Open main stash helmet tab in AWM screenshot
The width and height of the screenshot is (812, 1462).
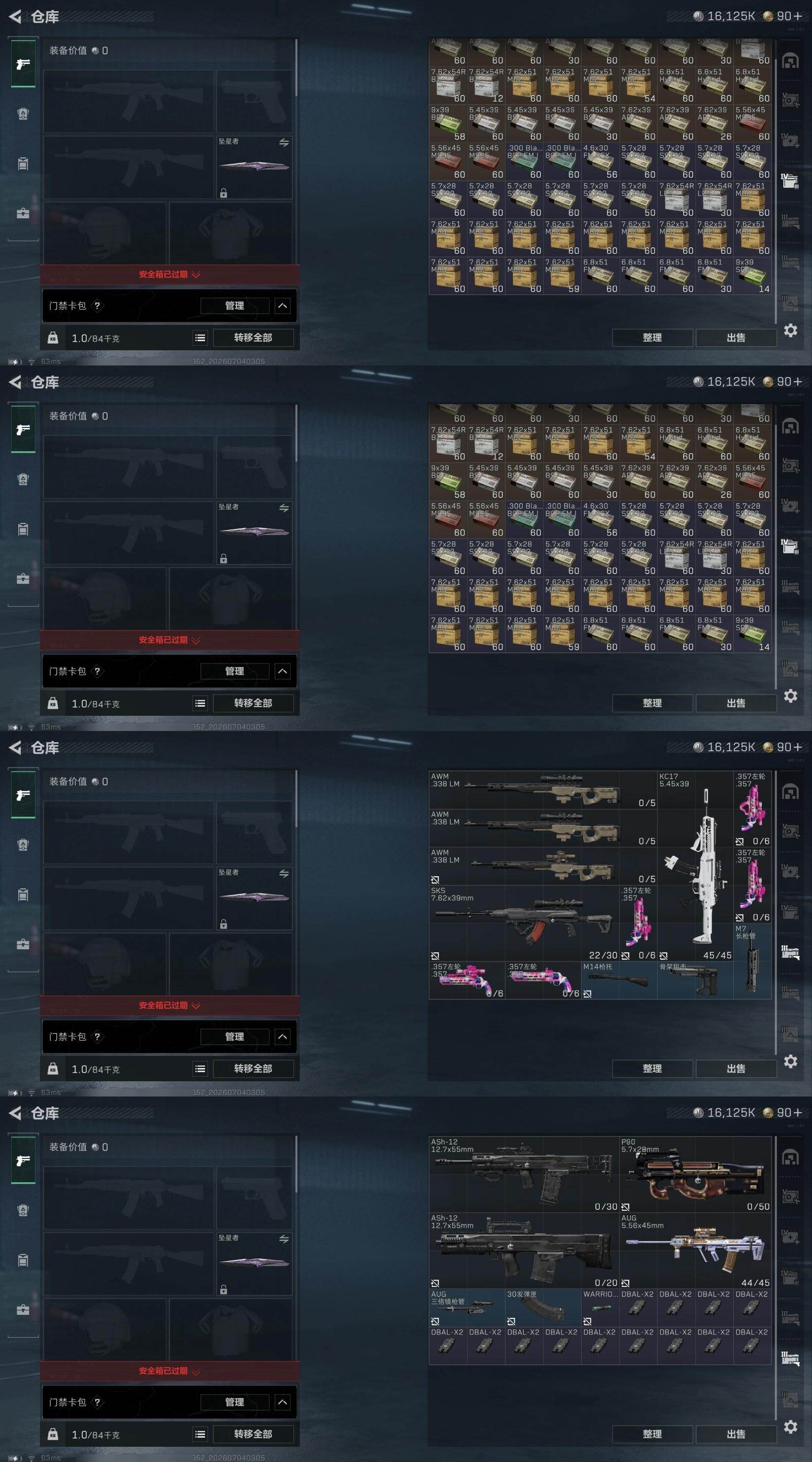click(791, 791)
